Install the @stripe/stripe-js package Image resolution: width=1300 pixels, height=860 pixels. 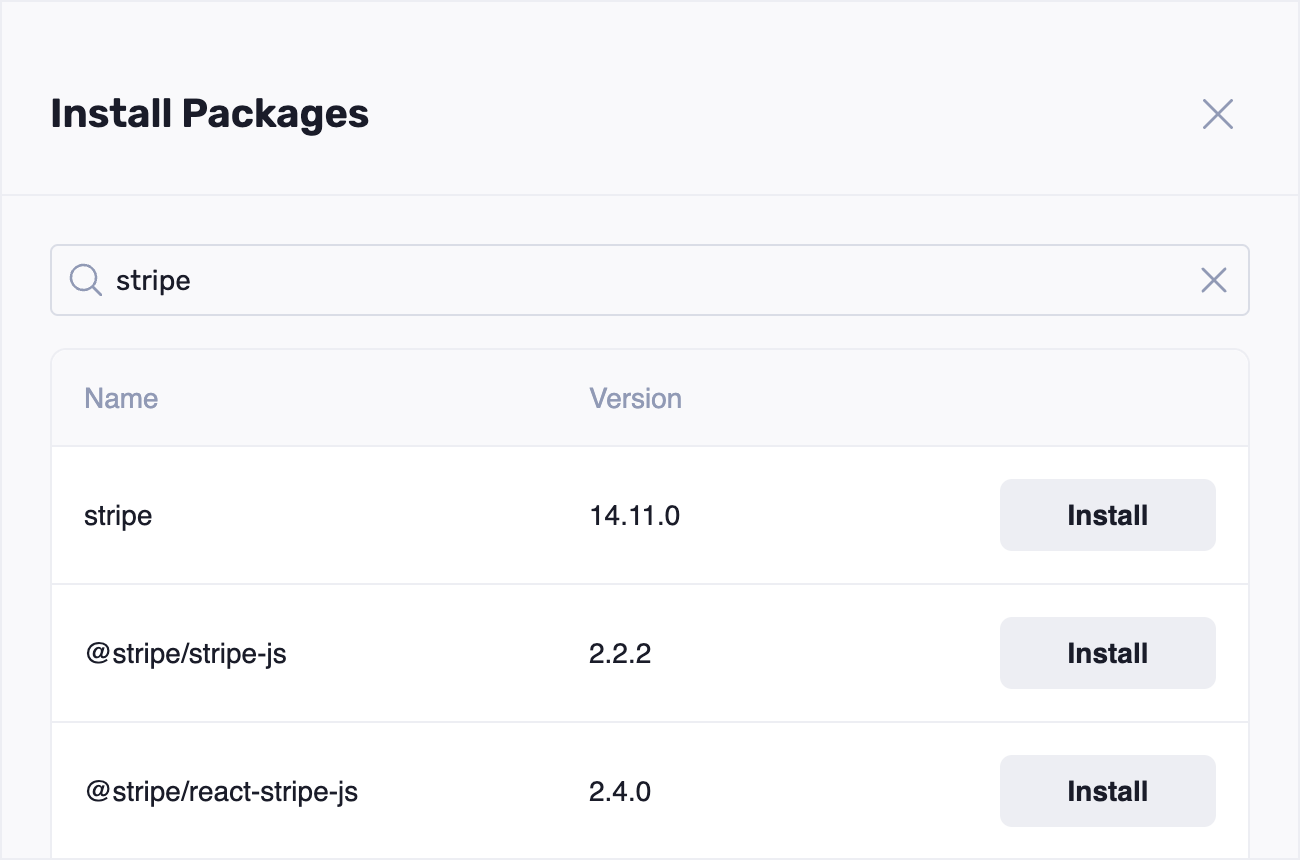tap(1107, 653)
